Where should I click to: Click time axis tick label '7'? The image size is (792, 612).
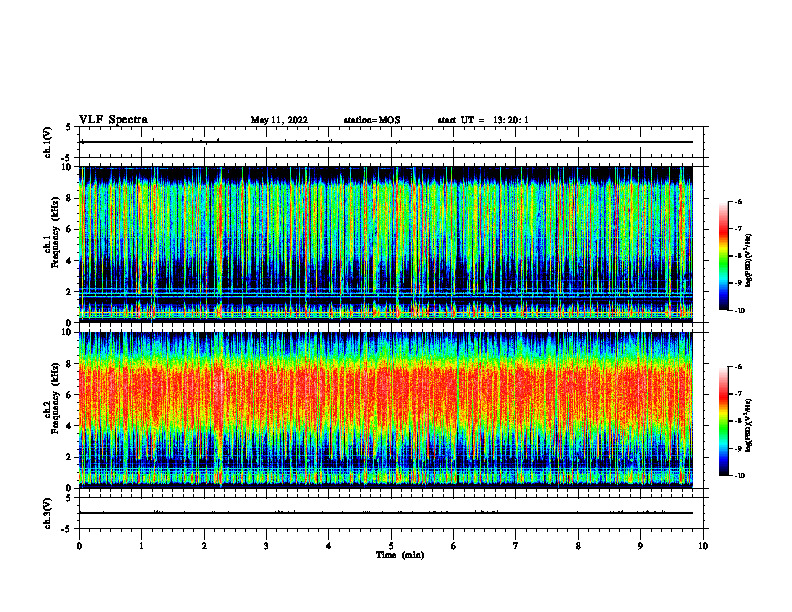516,546
